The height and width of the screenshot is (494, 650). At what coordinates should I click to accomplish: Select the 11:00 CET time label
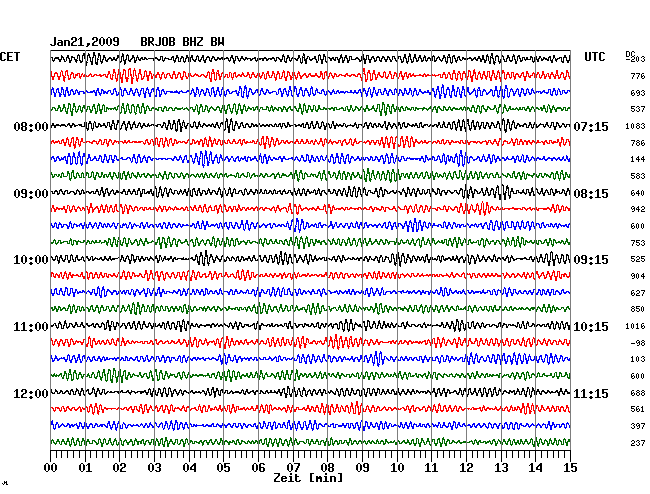pos(31,327)
